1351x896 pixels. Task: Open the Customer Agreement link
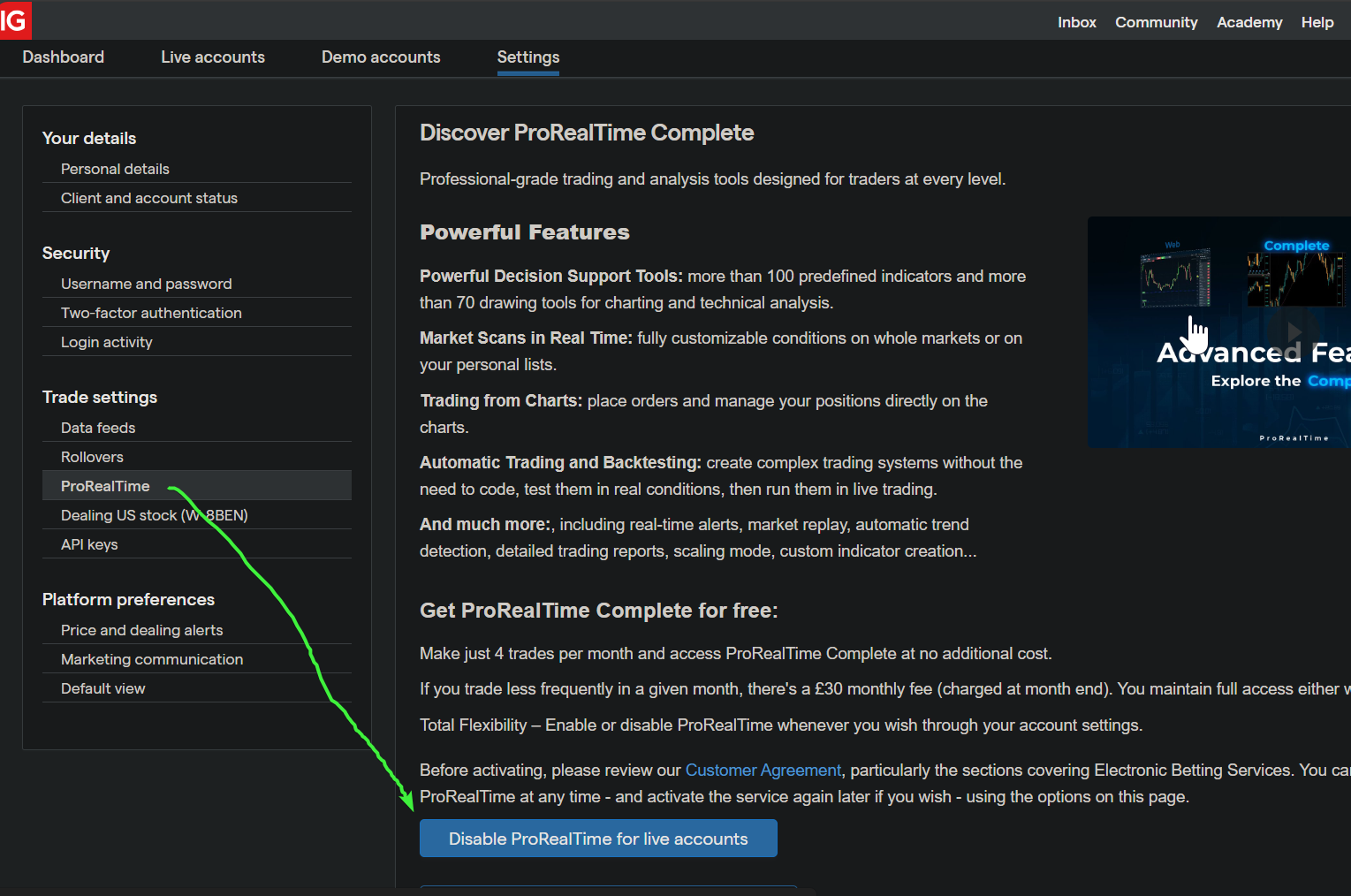pos(763,771)
